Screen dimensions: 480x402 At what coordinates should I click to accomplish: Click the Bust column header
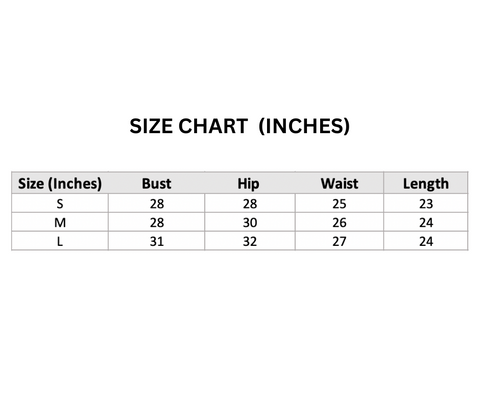click(156, 184)
